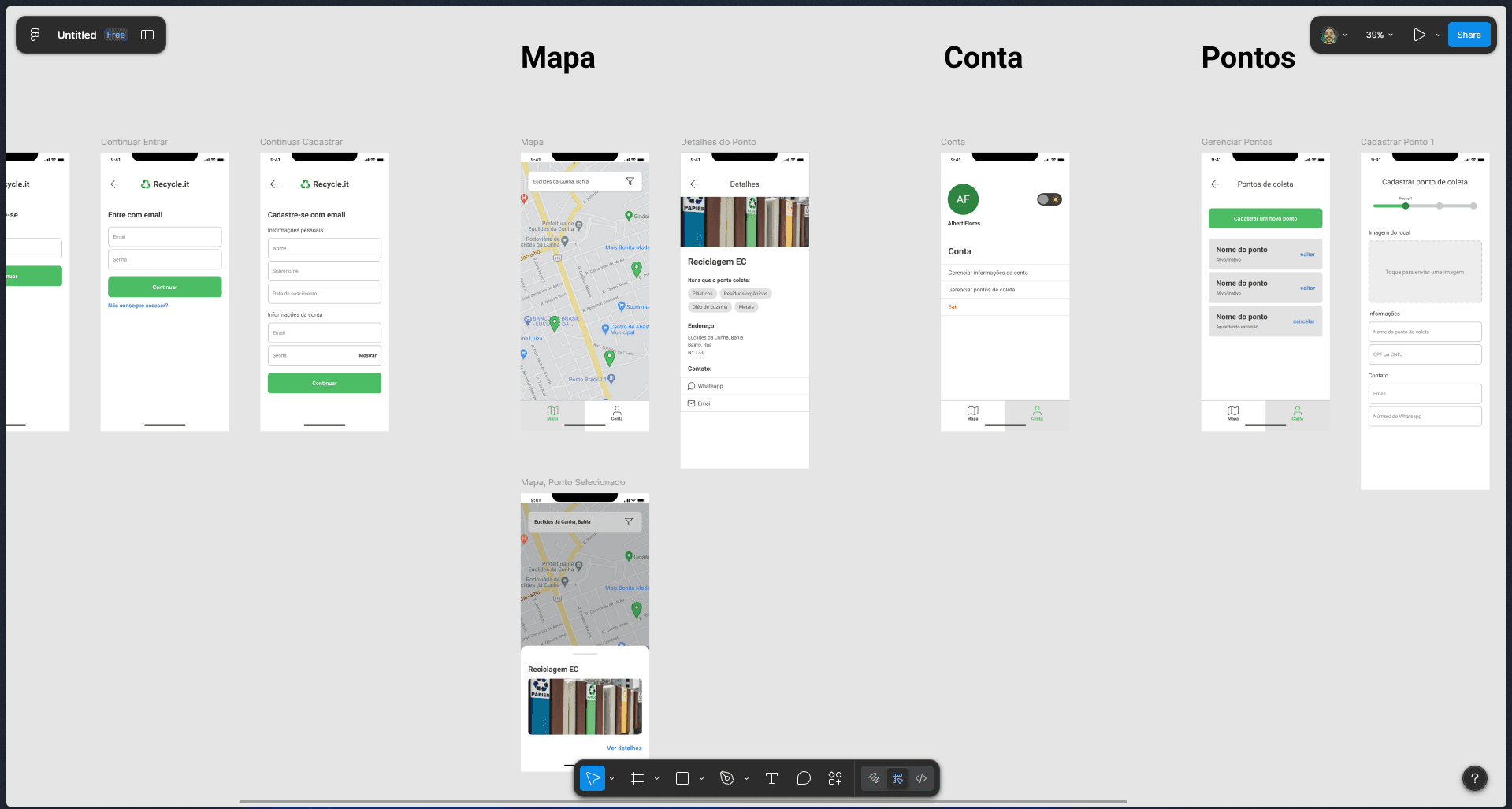Screen dimensions: 1512x809
Task: Open the Actions and components tool
Action: point(835,778)
